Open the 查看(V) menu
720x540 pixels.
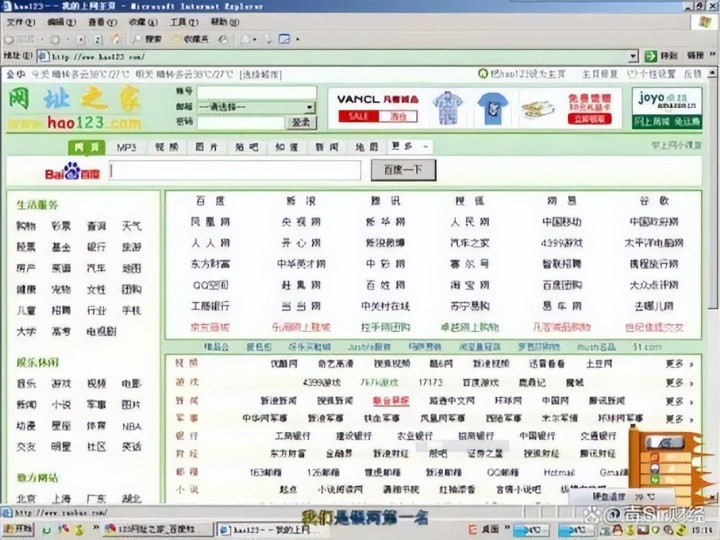(102, 22)
